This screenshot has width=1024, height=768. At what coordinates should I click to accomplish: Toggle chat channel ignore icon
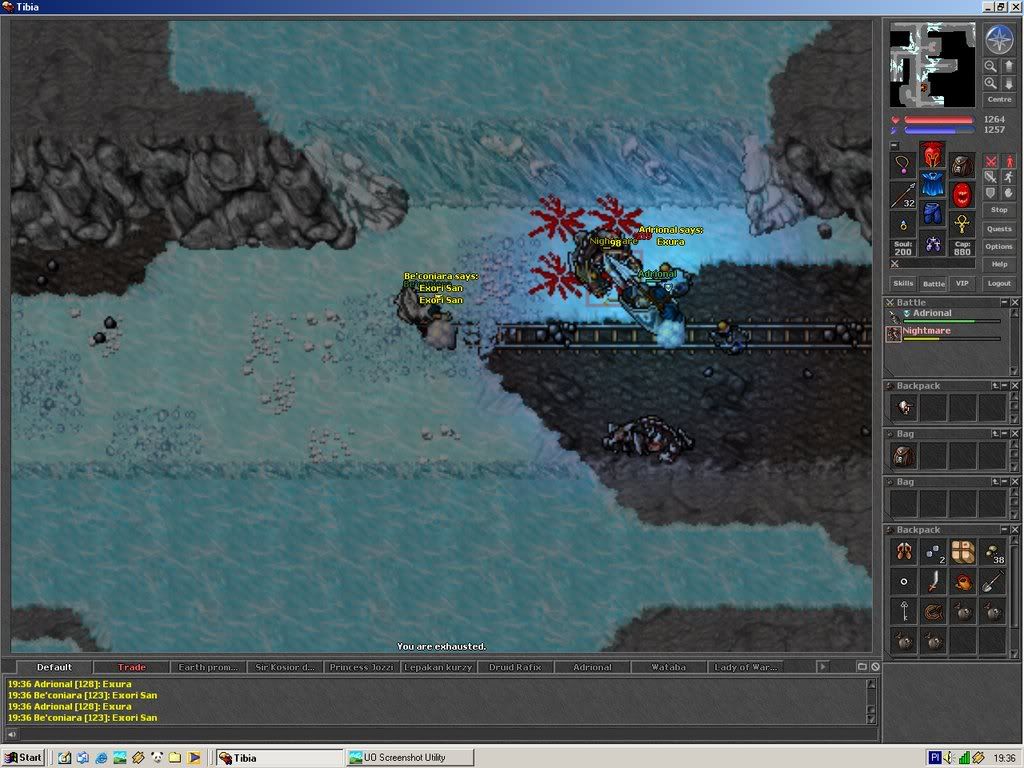tap(875, 667)
